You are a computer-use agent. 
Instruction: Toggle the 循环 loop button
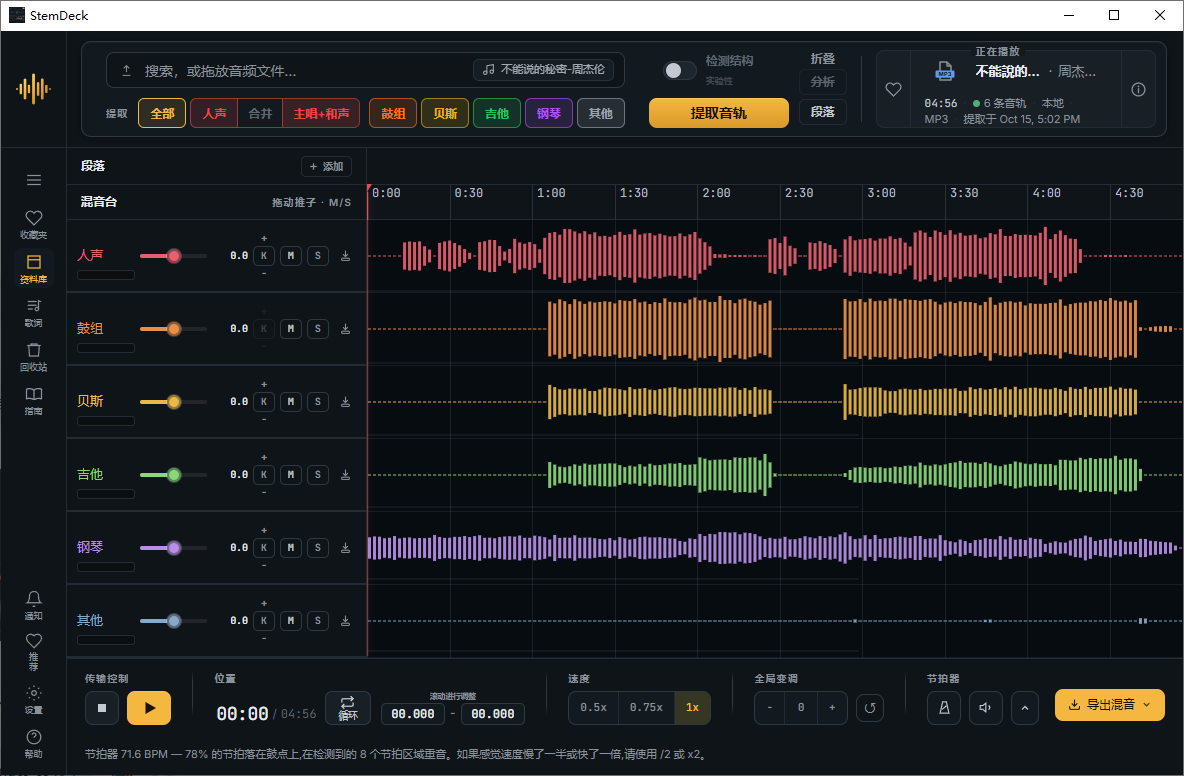(x=348, y=708)
